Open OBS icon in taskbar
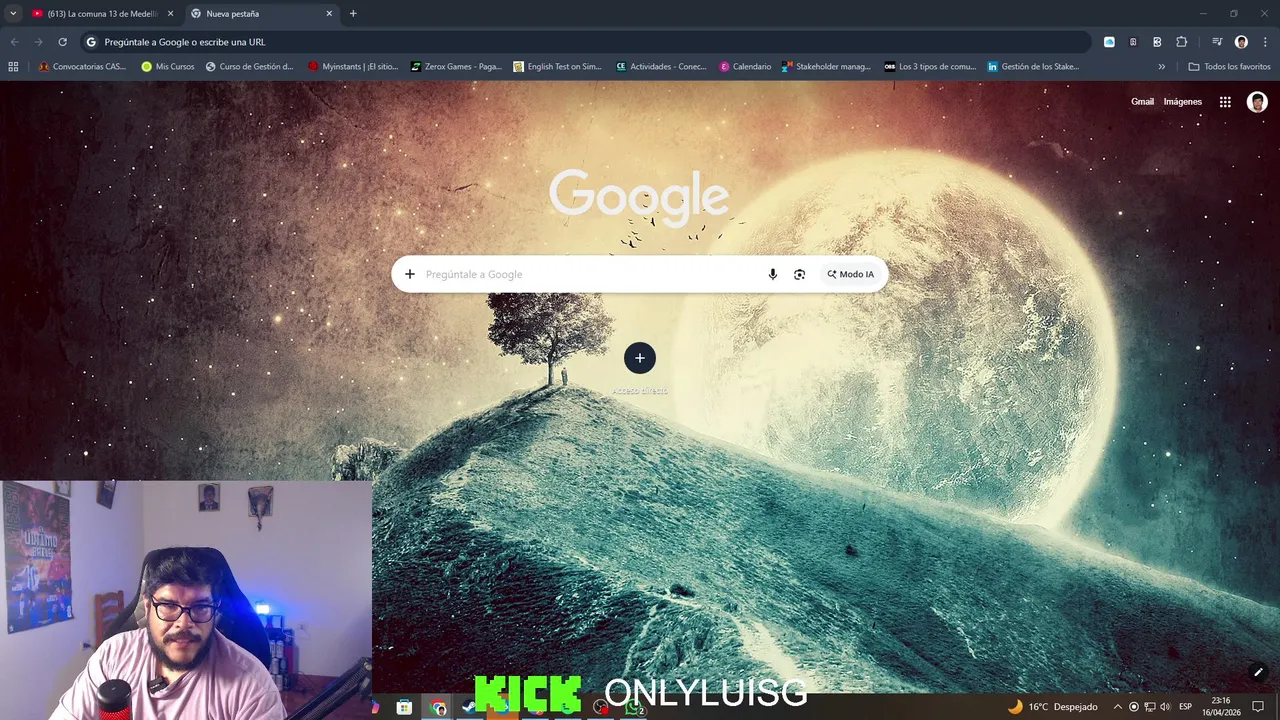Viewport: 1280px width, 720px height. coord(600,707)
